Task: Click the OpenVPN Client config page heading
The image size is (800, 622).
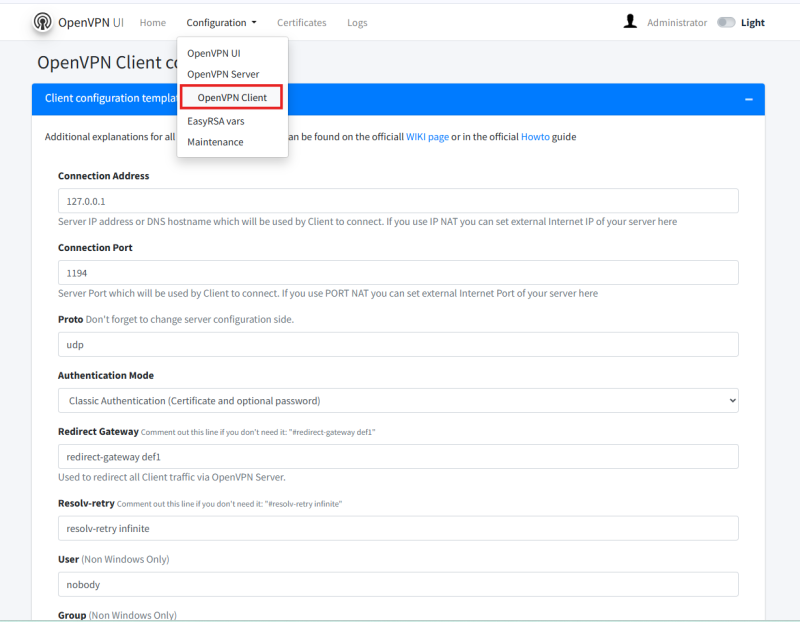Action: (107, 62)
